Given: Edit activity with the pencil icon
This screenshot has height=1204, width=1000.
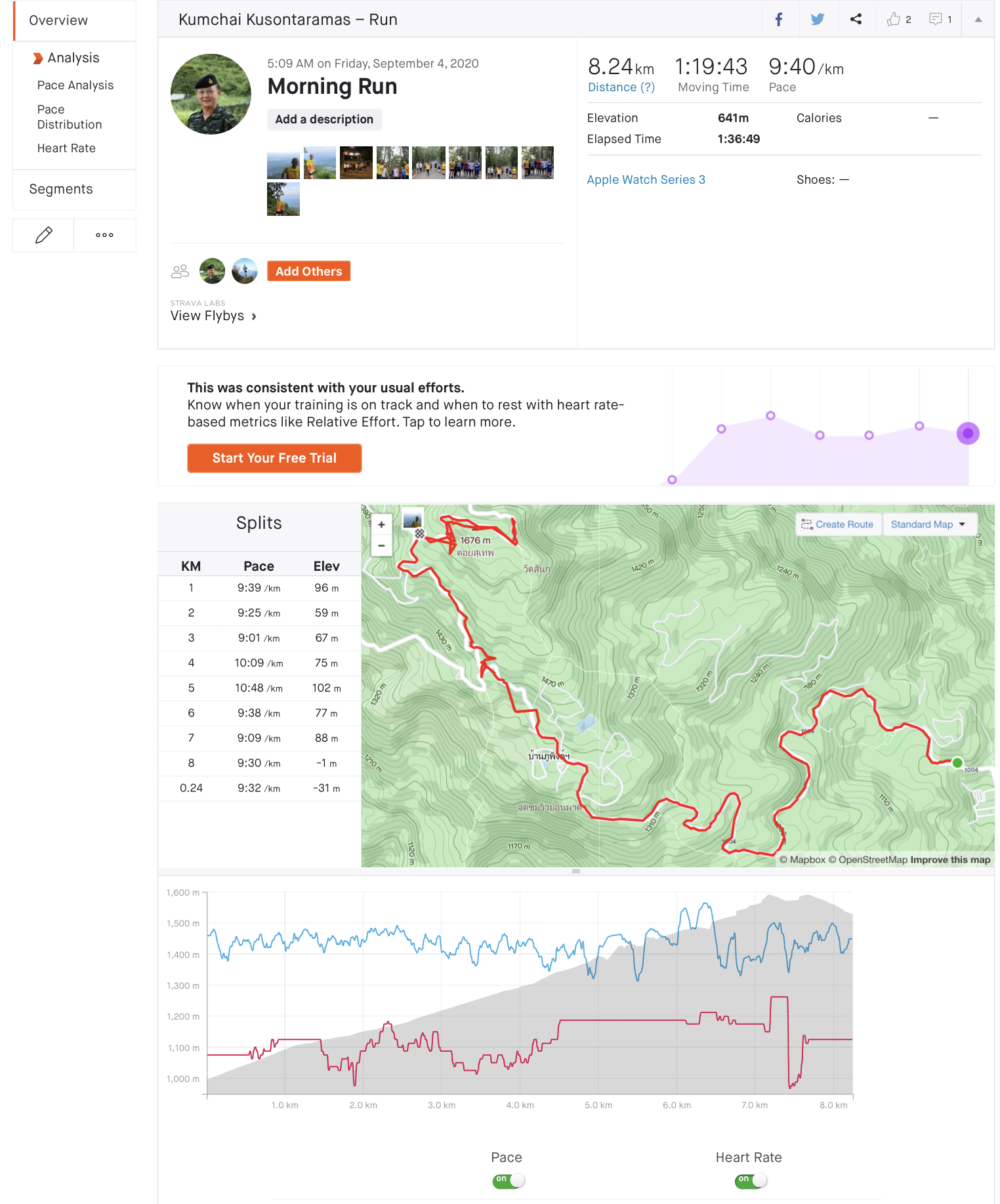Looking at the screenshot, I should [x=43, y=235].
